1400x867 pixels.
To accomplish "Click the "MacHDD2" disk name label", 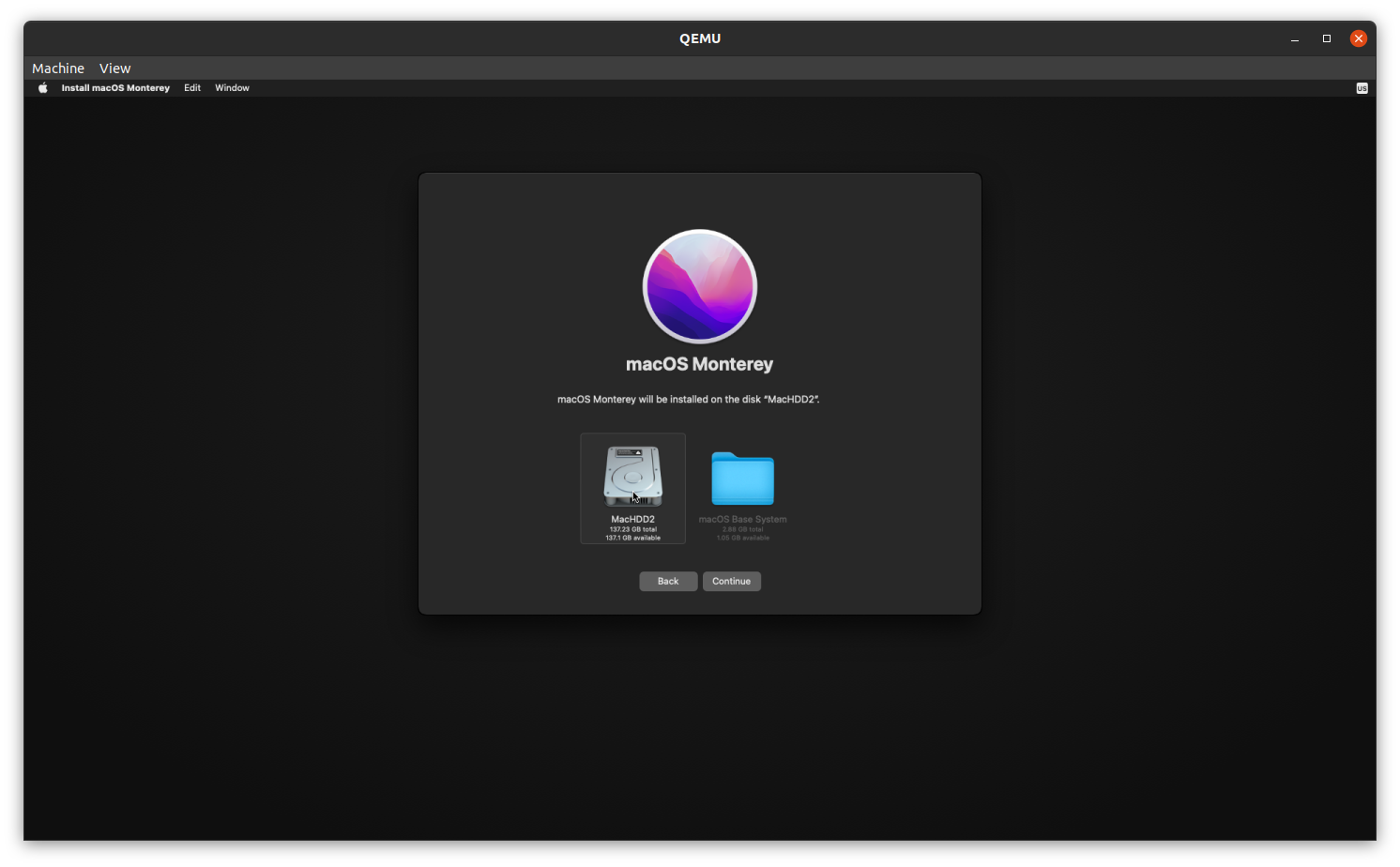I will (633, 519).
